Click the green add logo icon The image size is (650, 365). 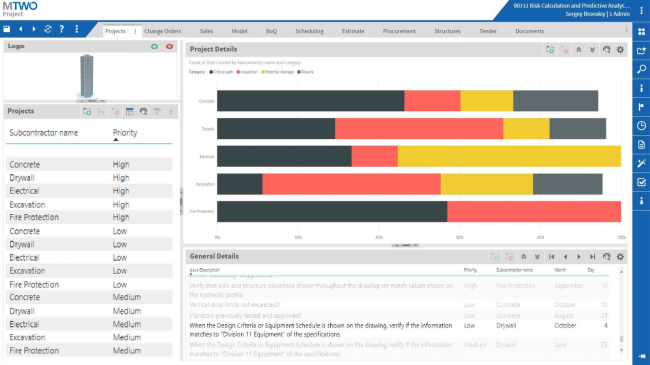click(x=154, y=46)
